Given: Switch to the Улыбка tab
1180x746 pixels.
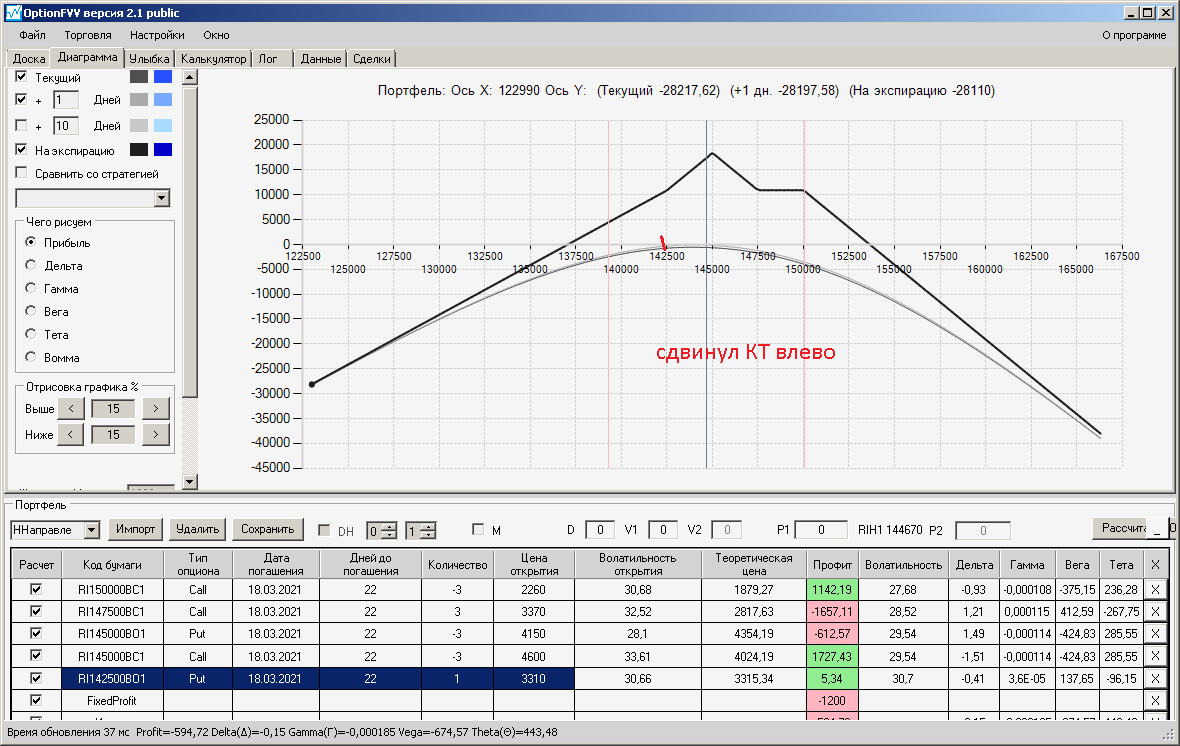Looking at the screenshot, I should (149, 59).
